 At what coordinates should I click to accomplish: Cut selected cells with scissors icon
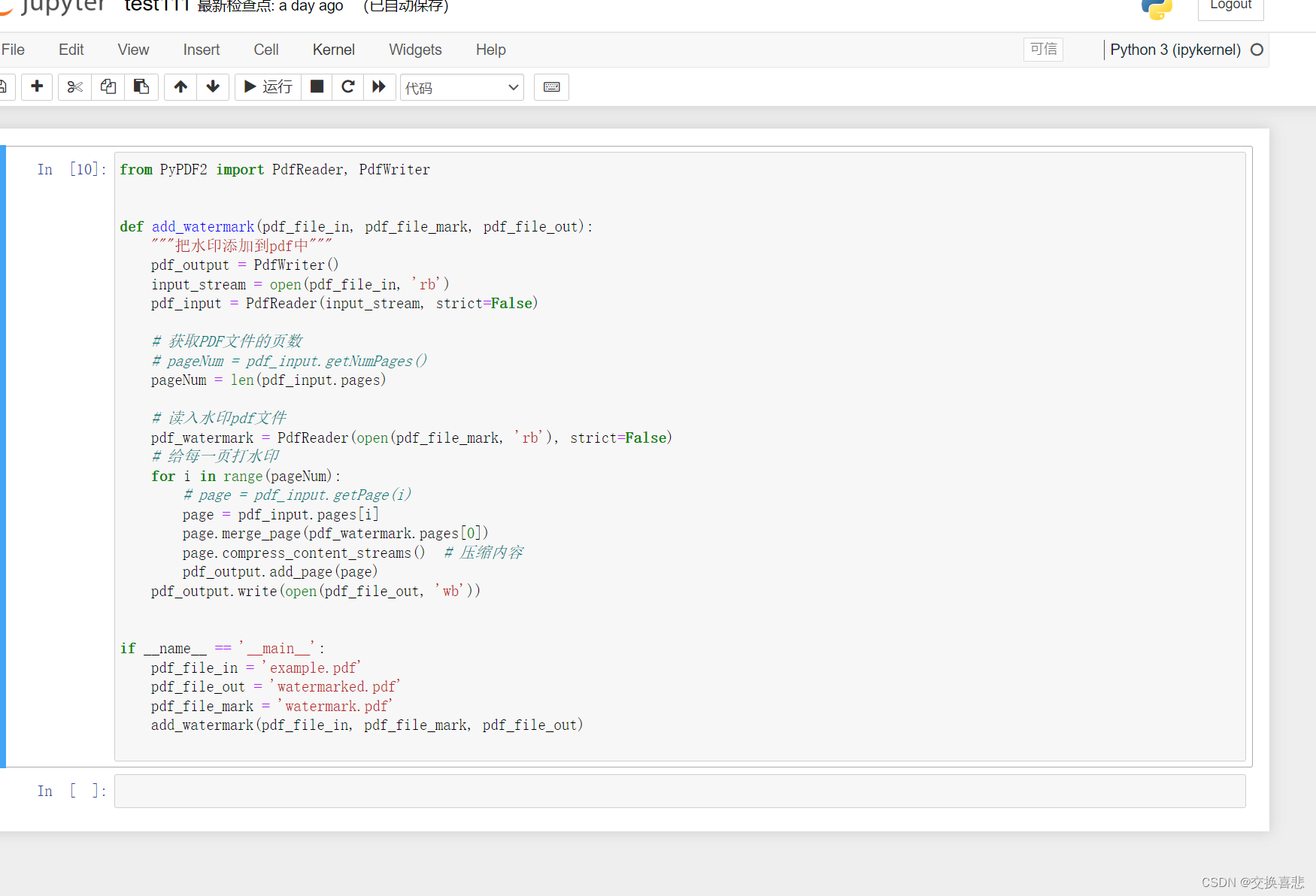pos(74,87)
